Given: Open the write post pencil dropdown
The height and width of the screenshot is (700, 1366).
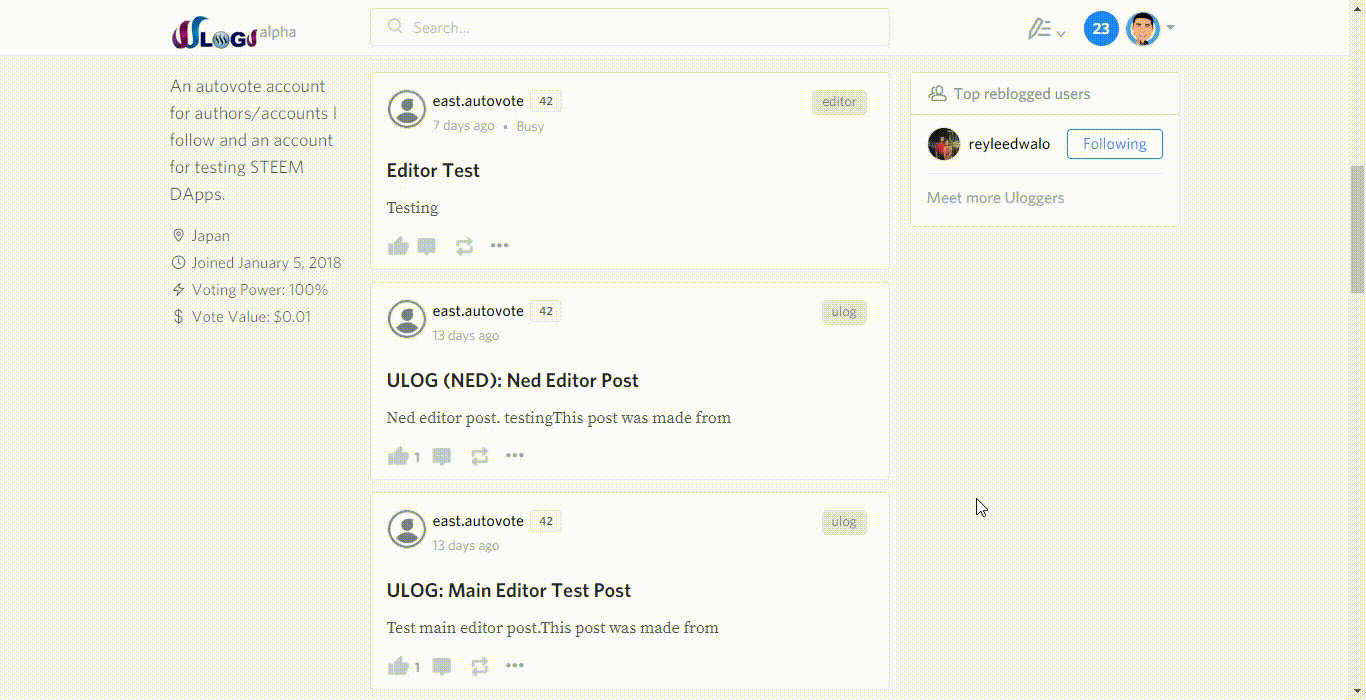Looking at the screenshot, I should [x=1046, y=30].
